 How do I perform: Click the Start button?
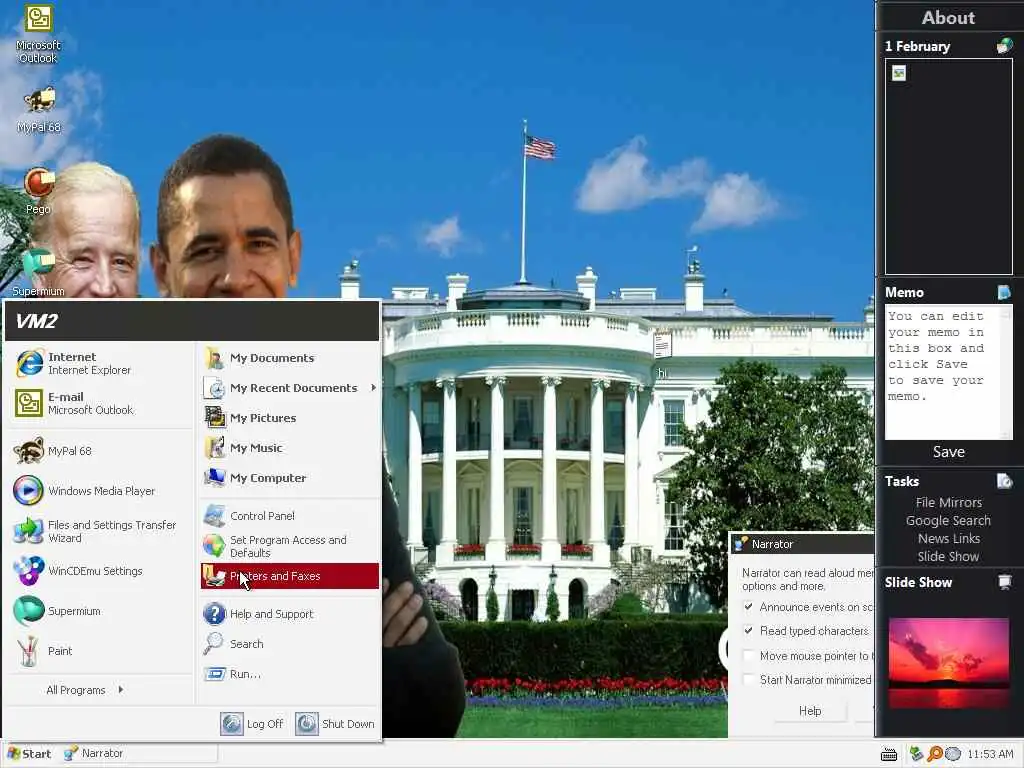pyautogui.click(x=29, y=754)
